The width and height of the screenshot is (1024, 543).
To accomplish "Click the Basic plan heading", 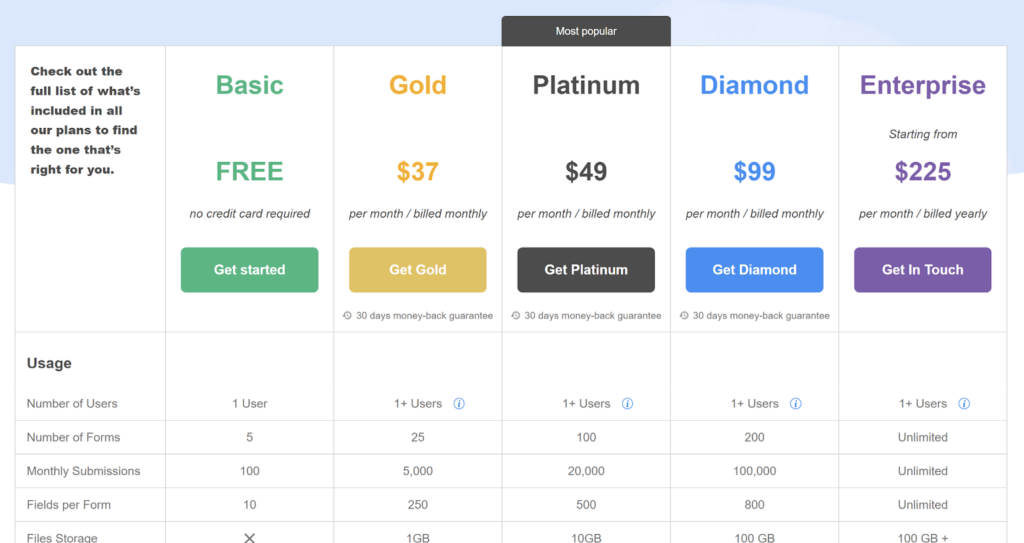I will pos(249,85).
